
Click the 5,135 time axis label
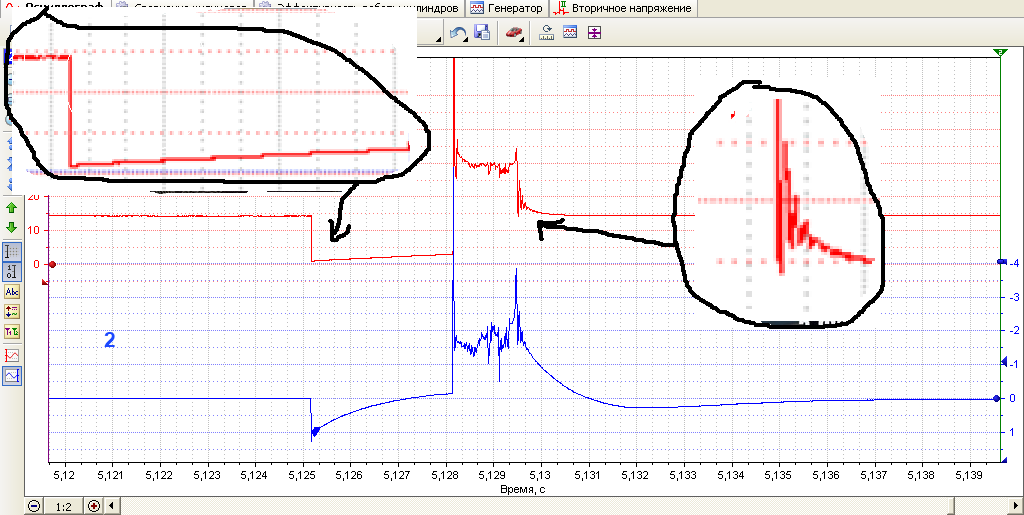pyautogui.click(x=780, y=474)
